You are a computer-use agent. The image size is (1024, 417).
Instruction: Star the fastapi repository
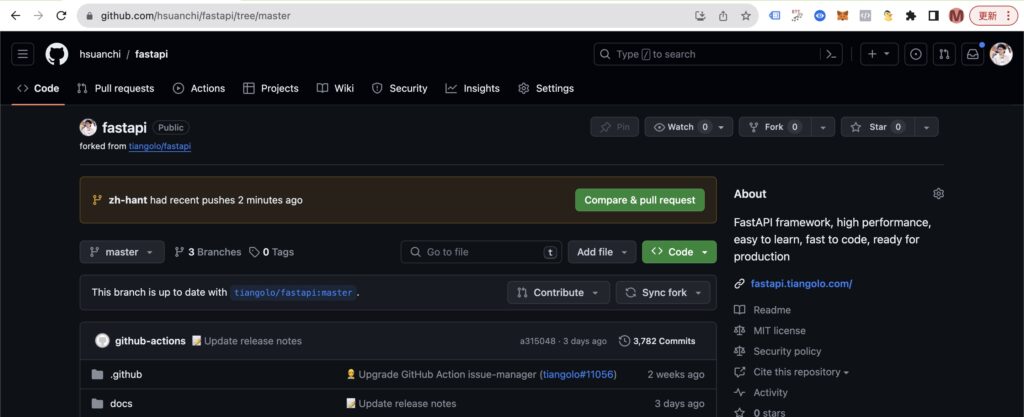tap(877, 127)
